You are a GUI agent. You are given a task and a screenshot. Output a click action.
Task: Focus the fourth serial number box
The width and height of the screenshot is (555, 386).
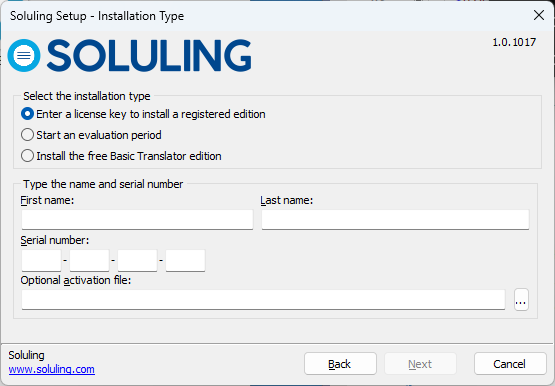tap(185, 260)
